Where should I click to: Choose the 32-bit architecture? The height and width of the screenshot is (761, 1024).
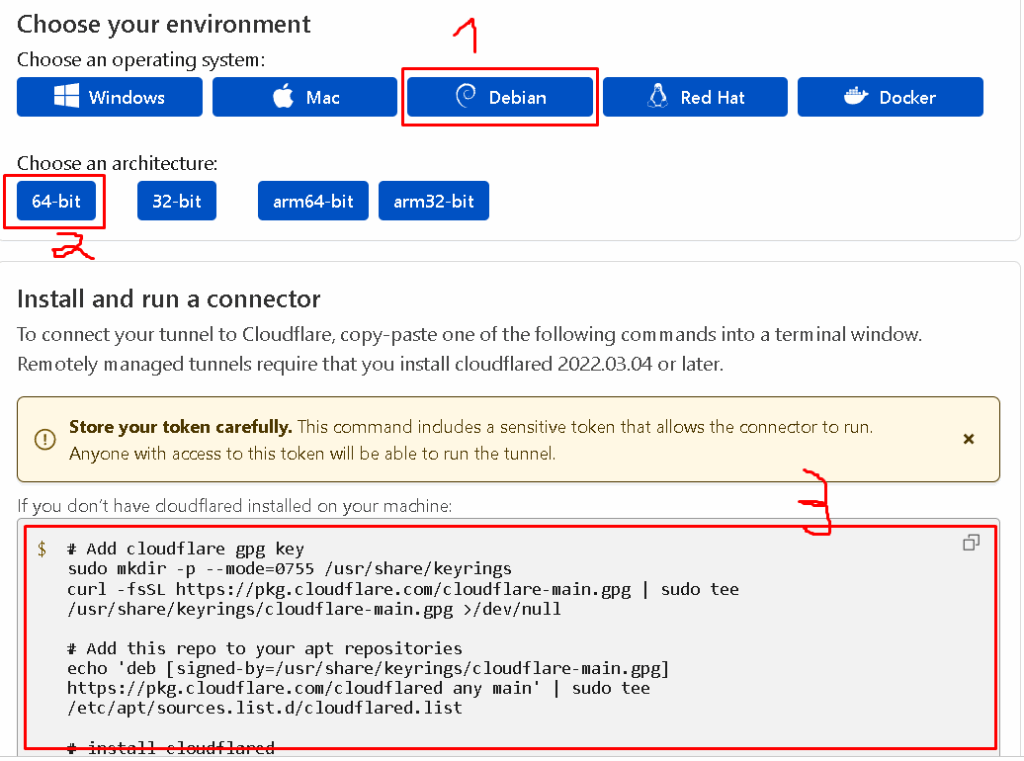coord(176,201)
